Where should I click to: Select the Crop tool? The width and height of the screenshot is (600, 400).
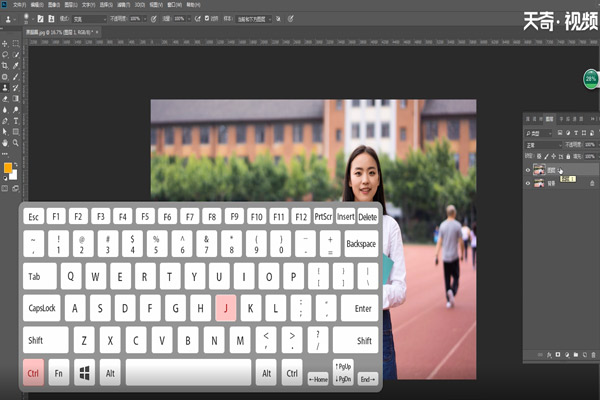pos(5,66)
